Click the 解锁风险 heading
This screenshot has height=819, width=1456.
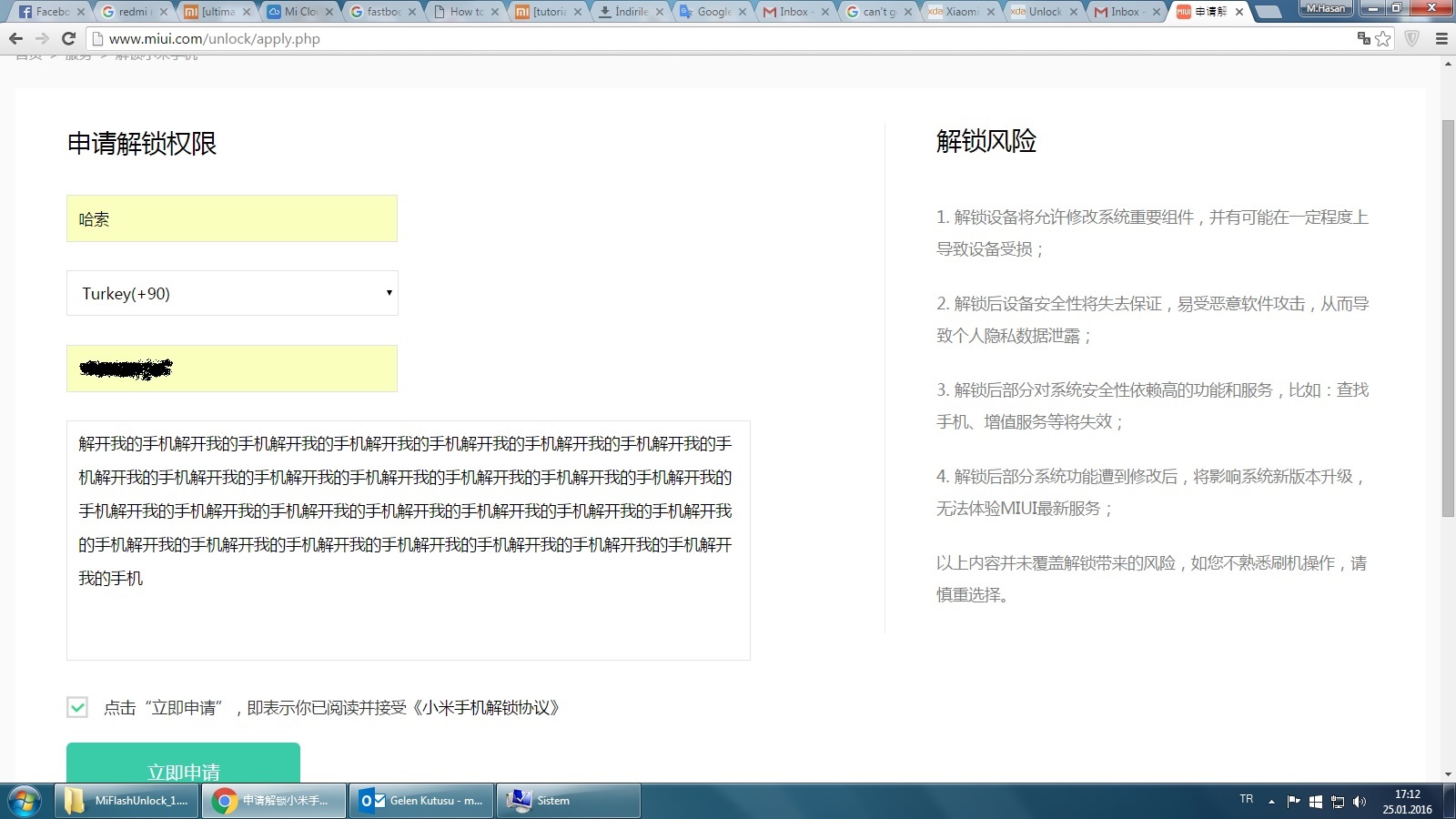986,141
